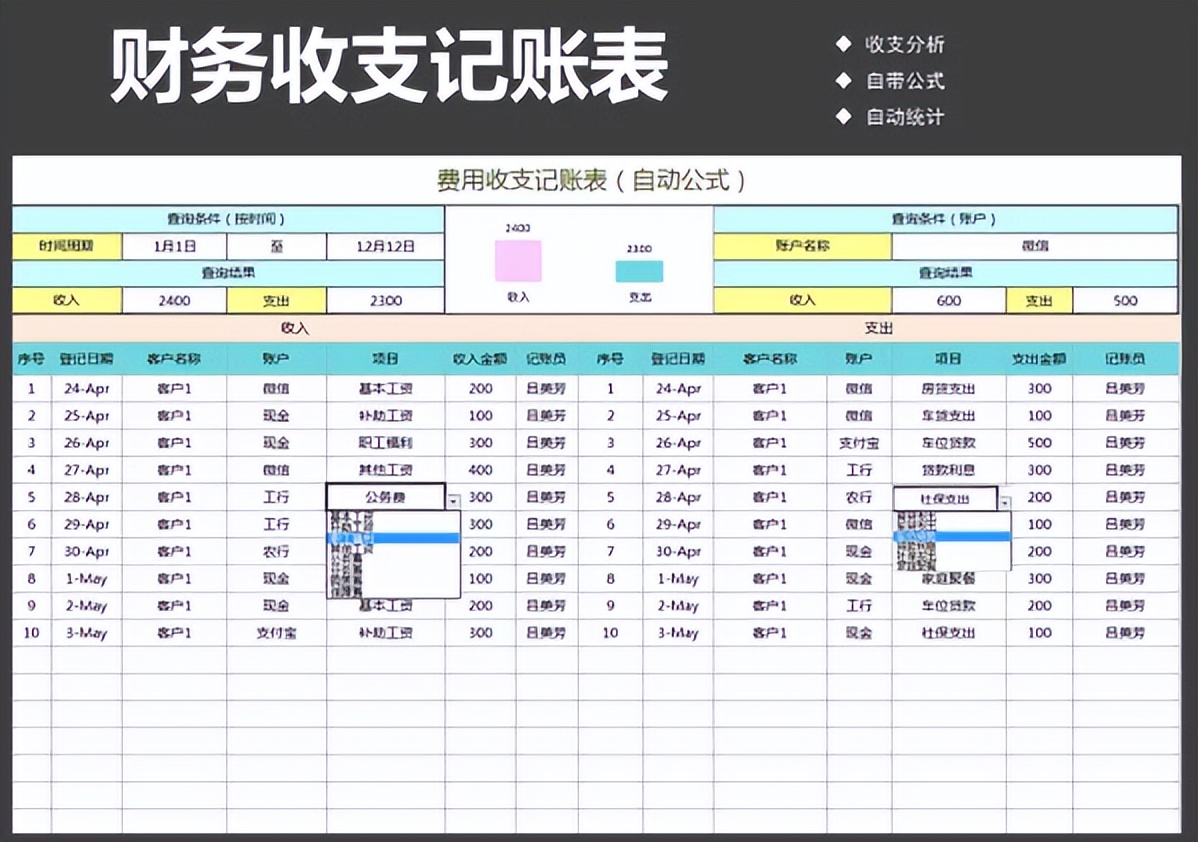
Task: Click the 1月1日 start date cell
Action: [x=180, y=245]
